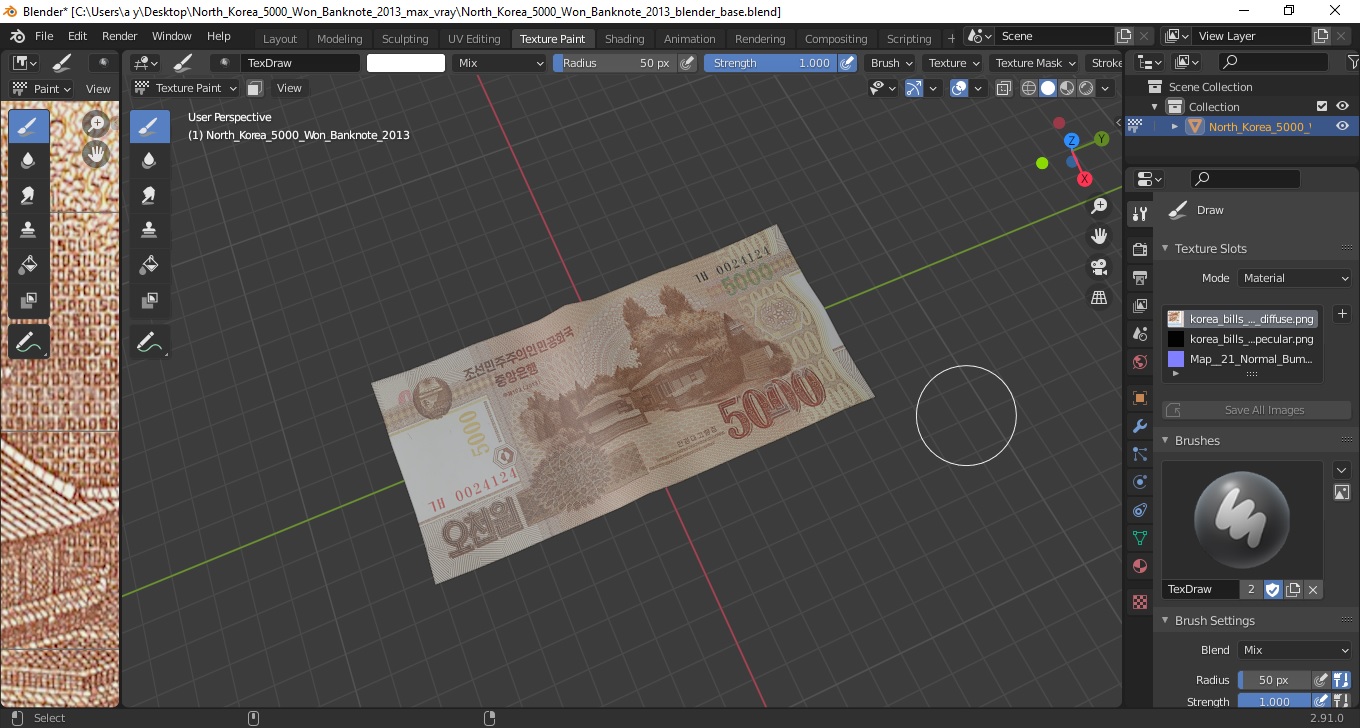
Task: Select the Soften tool in 3D viewport toolbar
Action: click(x=149, y=160)
